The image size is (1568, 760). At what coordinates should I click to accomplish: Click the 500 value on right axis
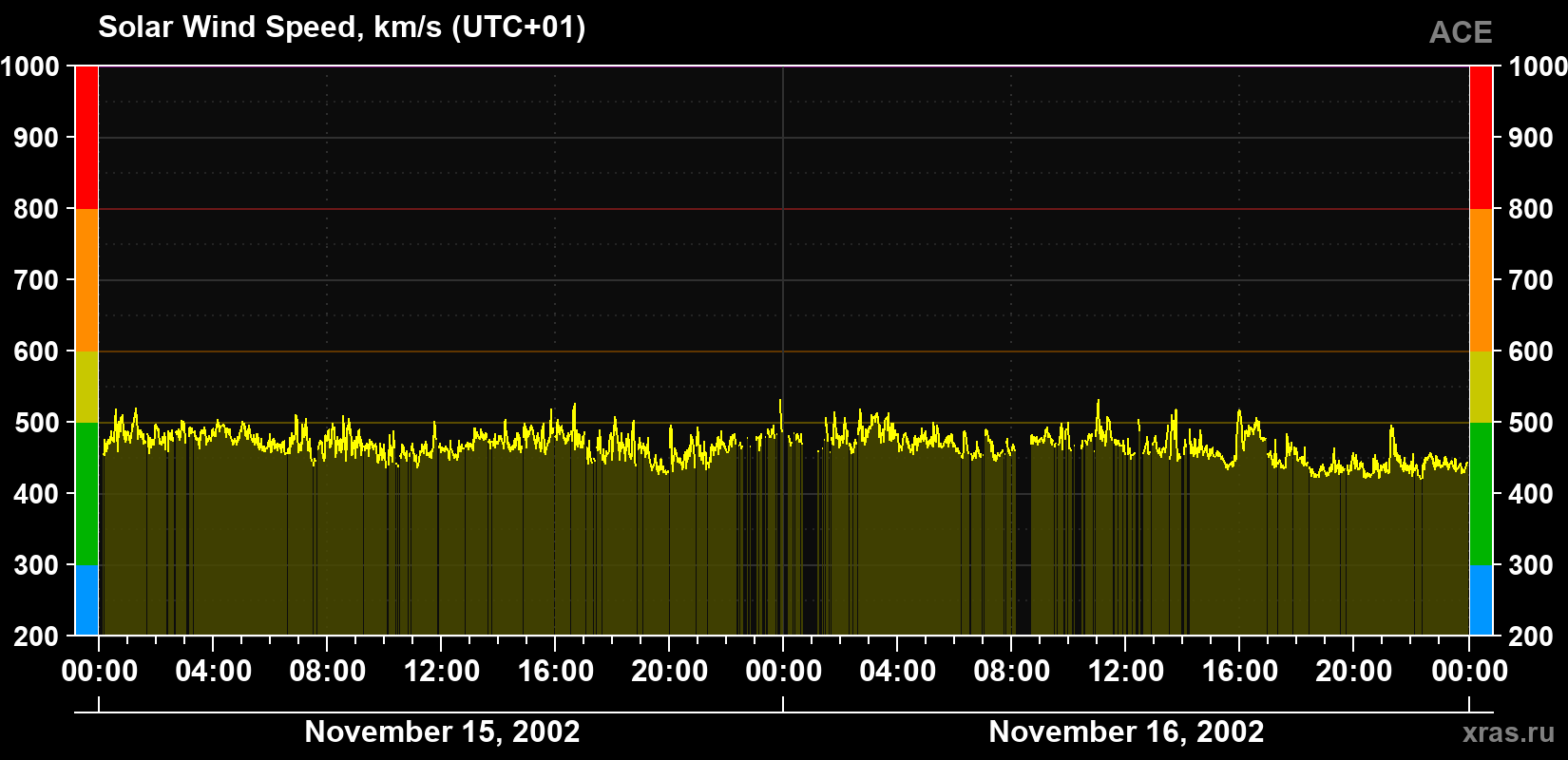(1531, 423)
